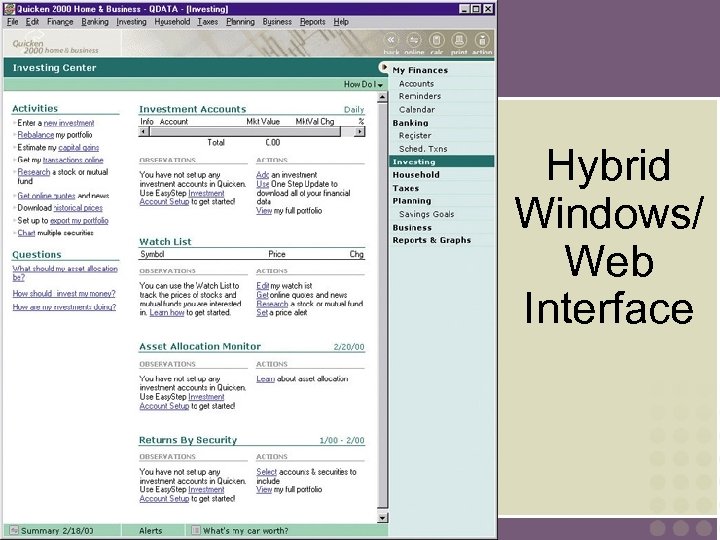
Task: Click the Online toolbar icon
Action: tap(414, 40)
